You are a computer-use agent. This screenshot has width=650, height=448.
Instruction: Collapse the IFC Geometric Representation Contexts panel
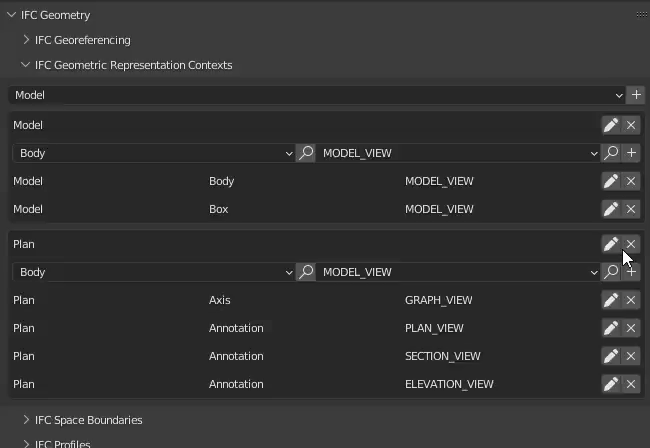132,65
